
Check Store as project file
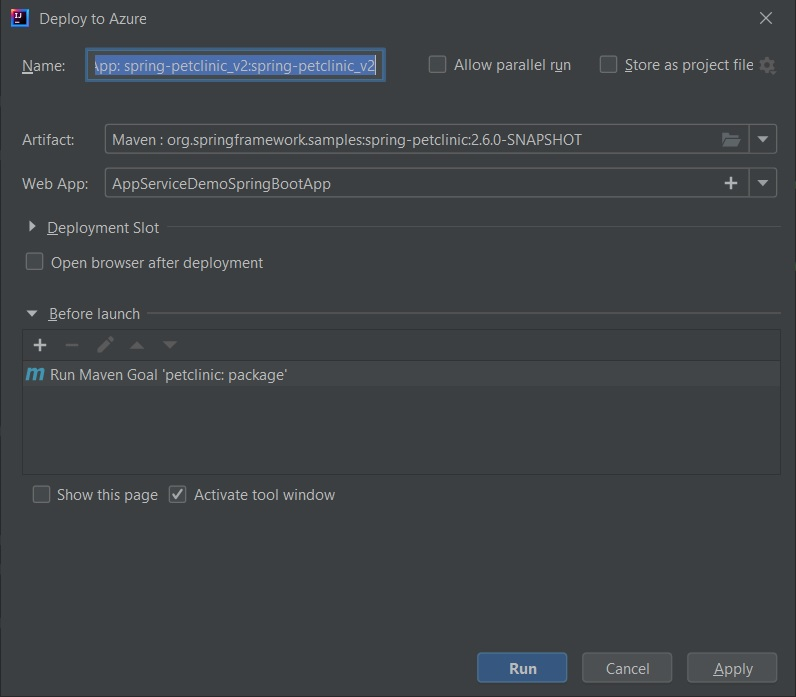point(608,65)
